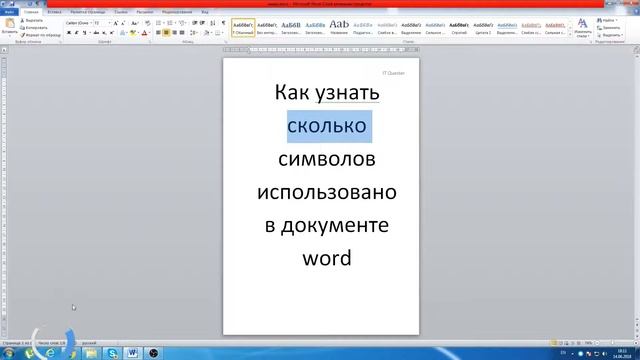The width and height of the screenshot is (640, 360).
Task: Open the Select (Выделить) dropdown
Action: tap(610, 35)
